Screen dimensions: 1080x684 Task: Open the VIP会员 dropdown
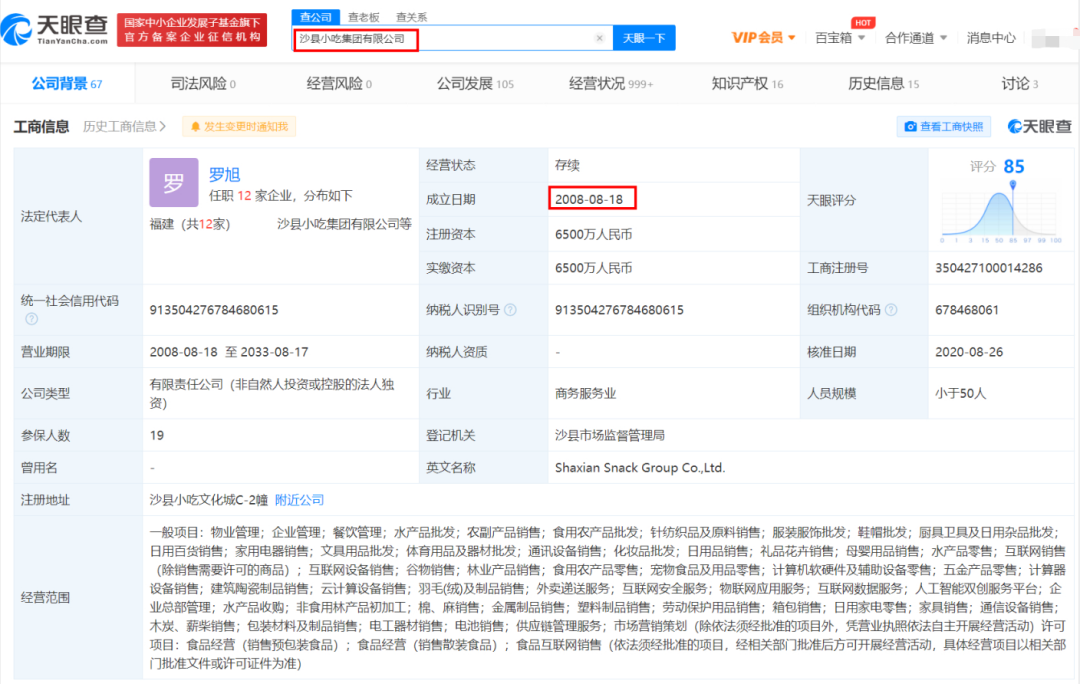pyautogui.click(x=764, y=38)
